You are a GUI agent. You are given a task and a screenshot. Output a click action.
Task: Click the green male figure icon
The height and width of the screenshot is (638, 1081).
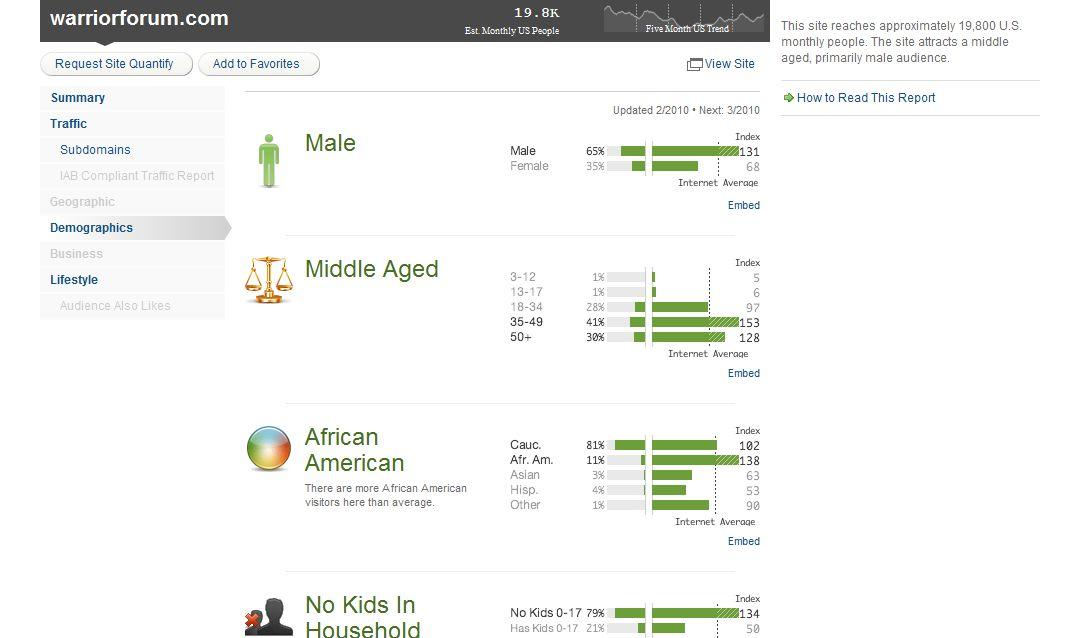pyautogui.click(x=268, y=160)
